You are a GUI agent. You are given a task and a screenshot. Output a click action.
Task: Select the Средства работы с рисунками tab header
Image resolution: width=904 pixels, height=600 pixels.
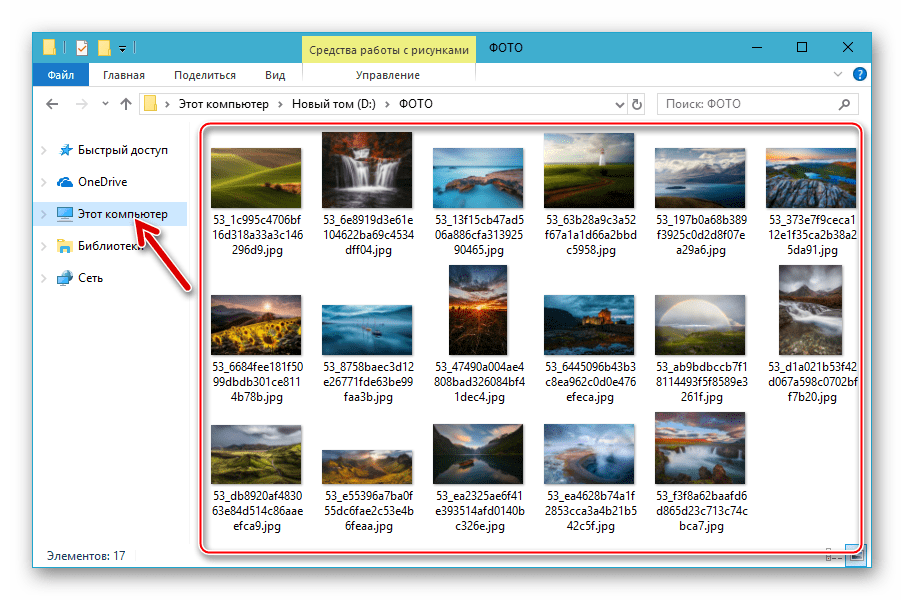coord(389,50)
